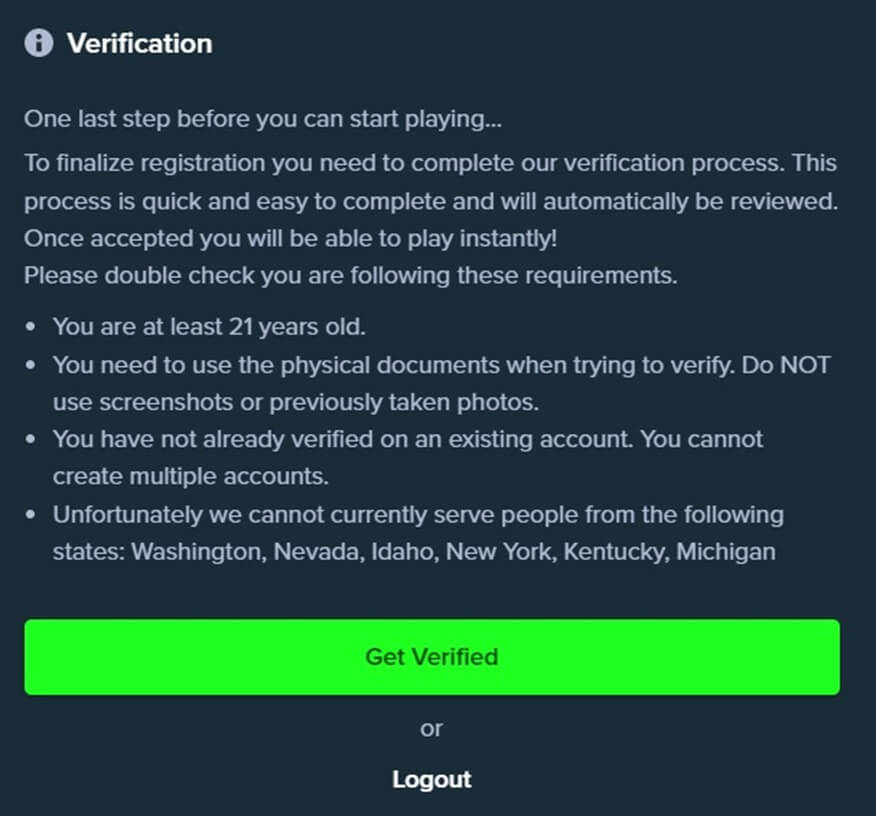The image size is (876, 816).
Task: Log out using the Logout link
Action: pyautogui.click(x=432, y=779)
